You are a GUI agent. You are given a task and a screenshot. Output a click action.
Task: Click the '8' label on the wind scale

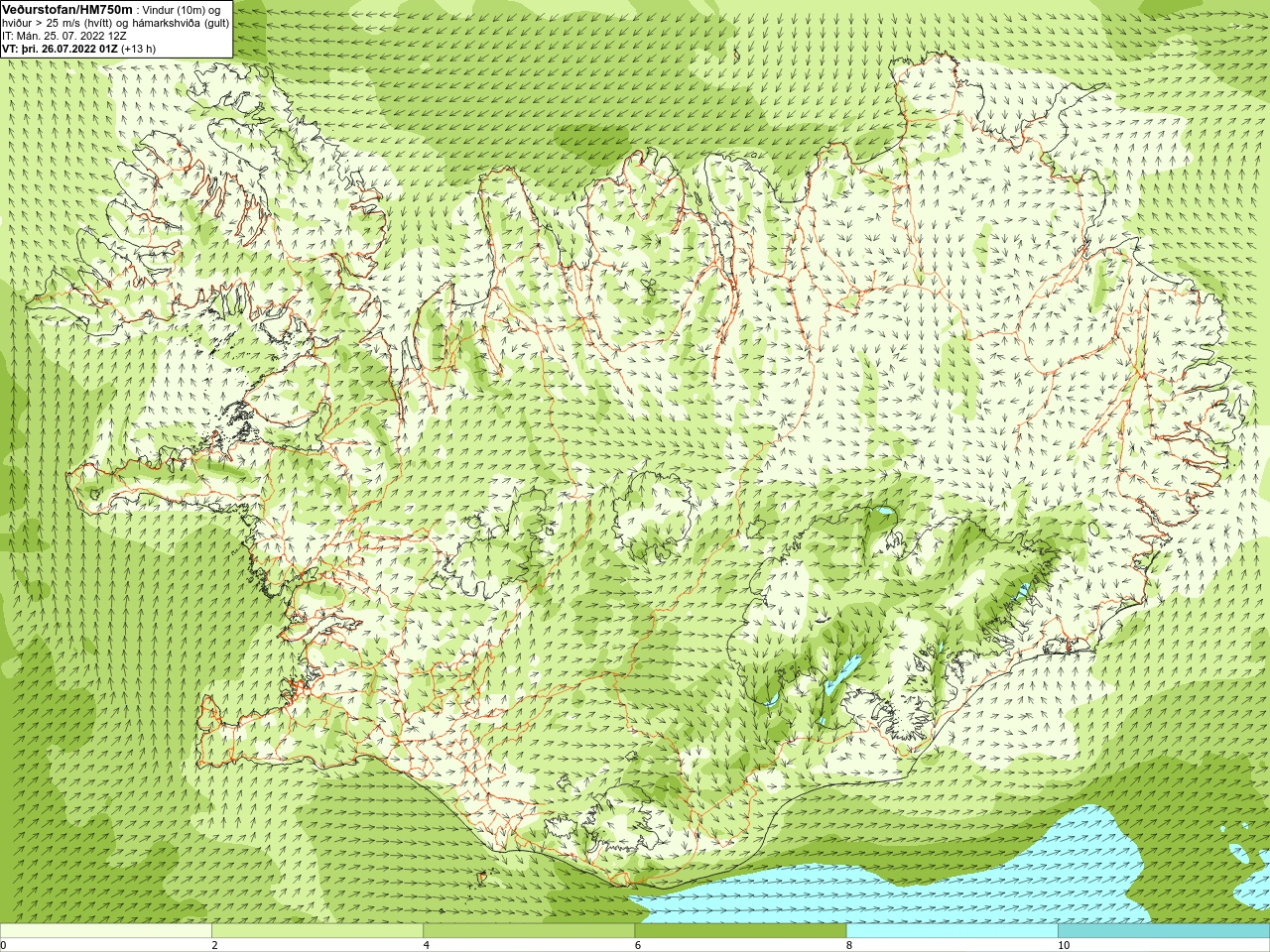point(849,945)
